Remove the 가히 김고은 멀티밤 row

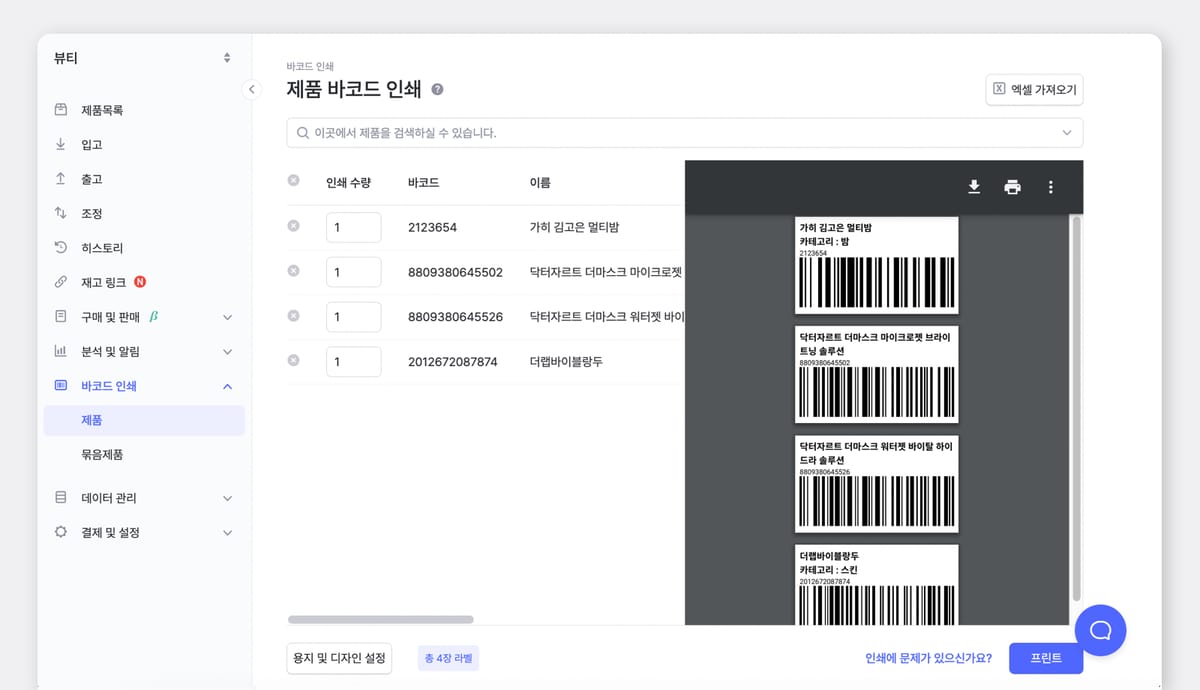293,227
